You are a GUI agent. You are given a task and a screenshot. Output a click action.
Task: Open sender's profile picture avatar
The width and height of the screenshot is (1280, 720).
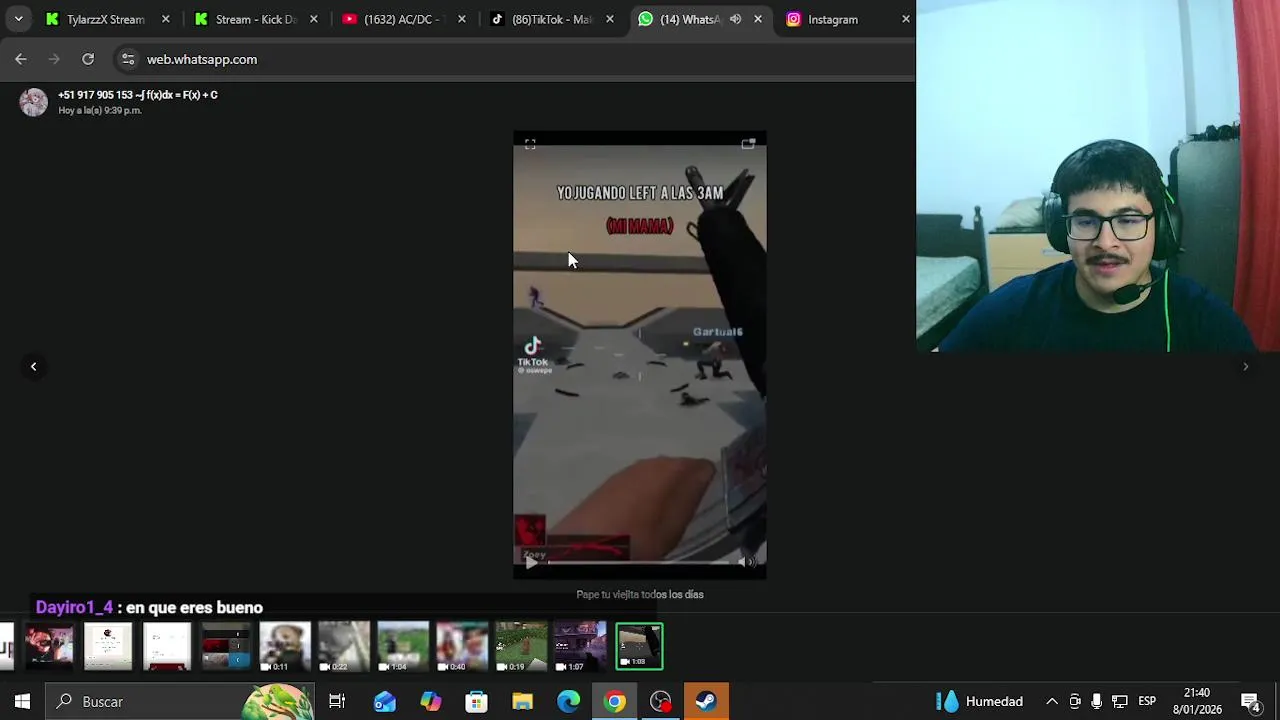33,102
